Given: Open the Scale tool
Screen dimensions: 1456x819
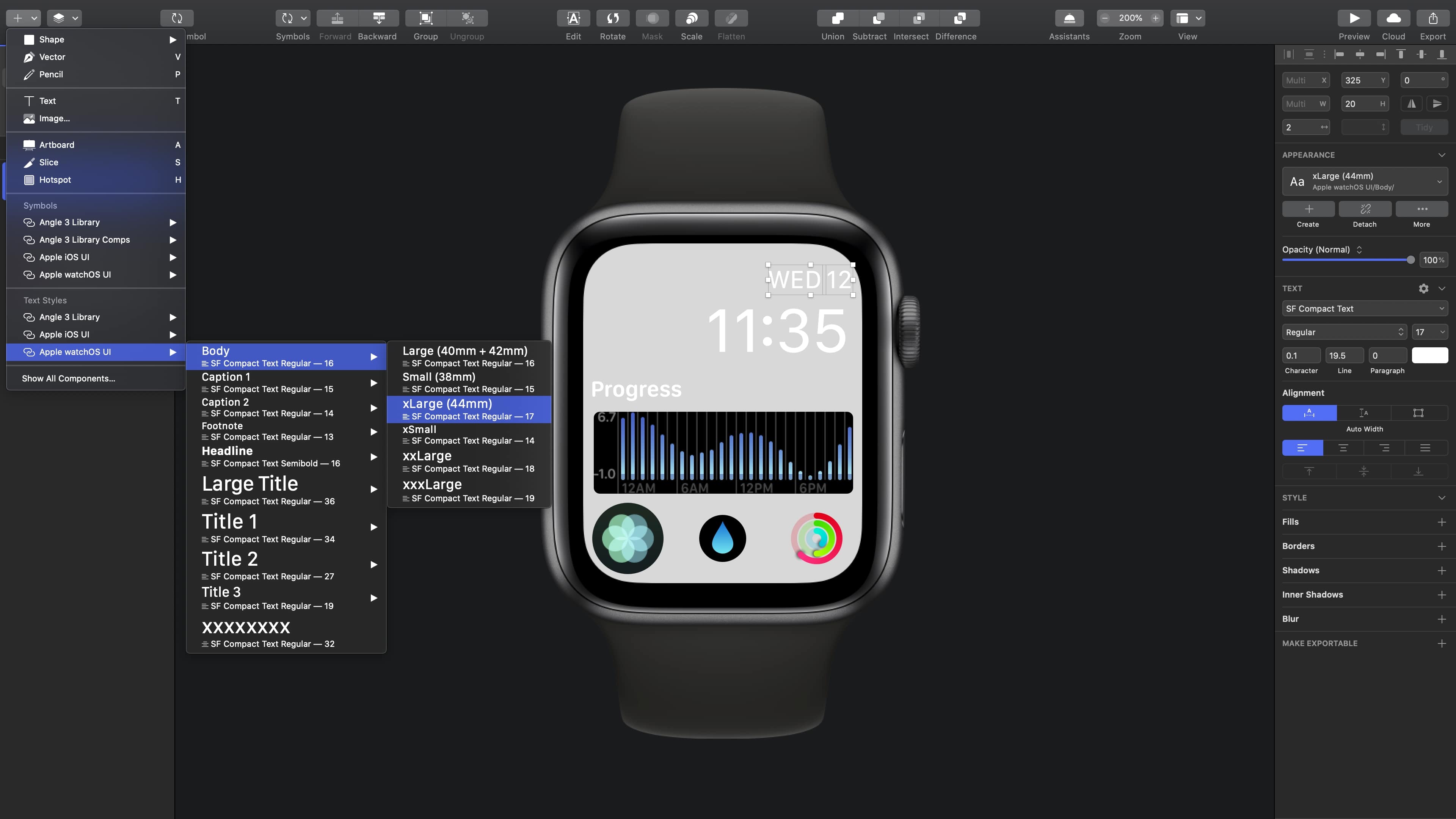Looking at the screenshot, I should pyautogui.click(x=691, y=18).
